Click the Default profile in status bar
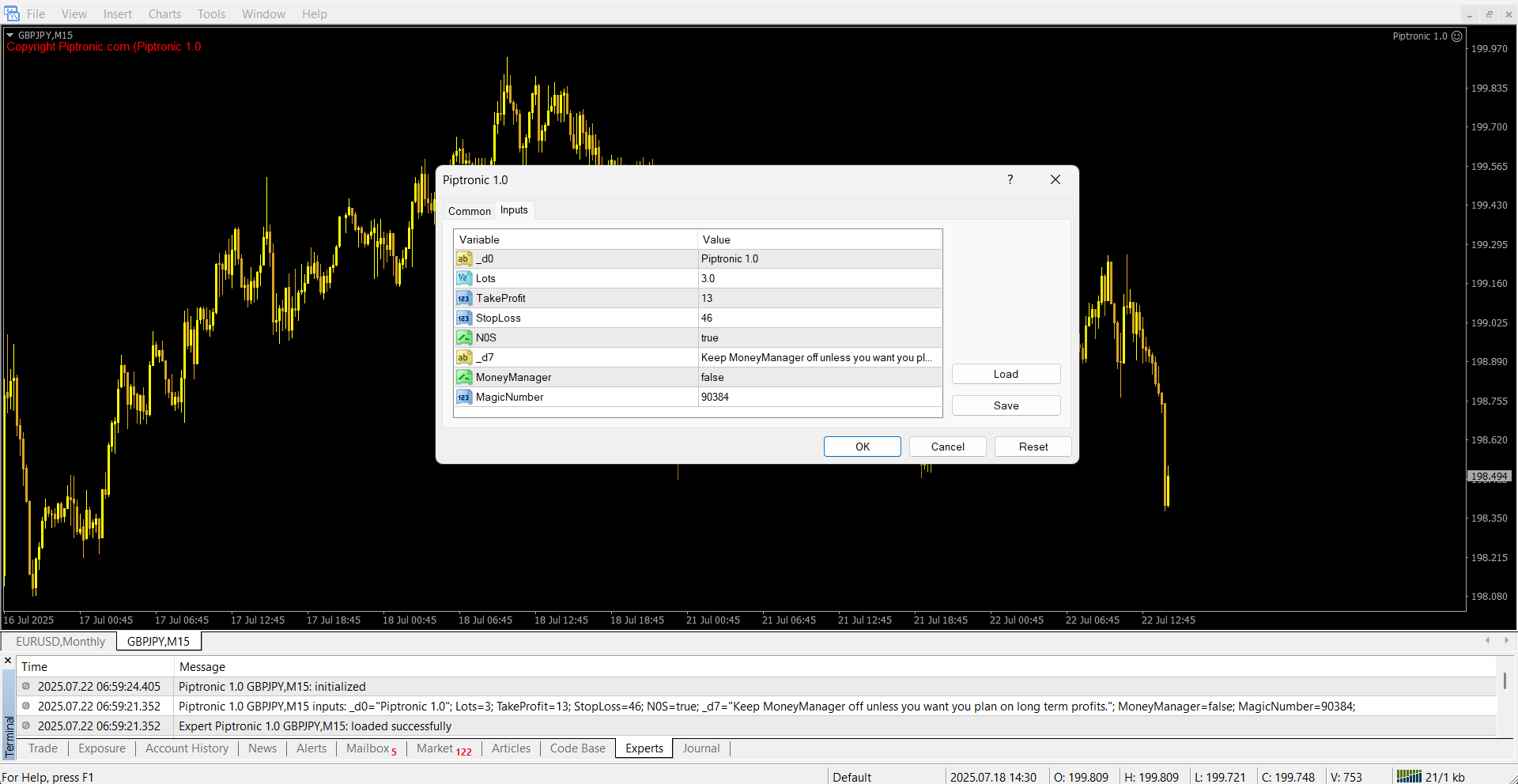 tap(852, 777)
